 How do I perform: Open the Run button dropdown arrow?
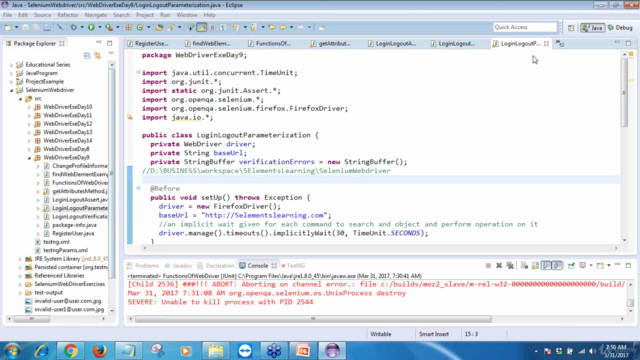(x=99, y=27)
